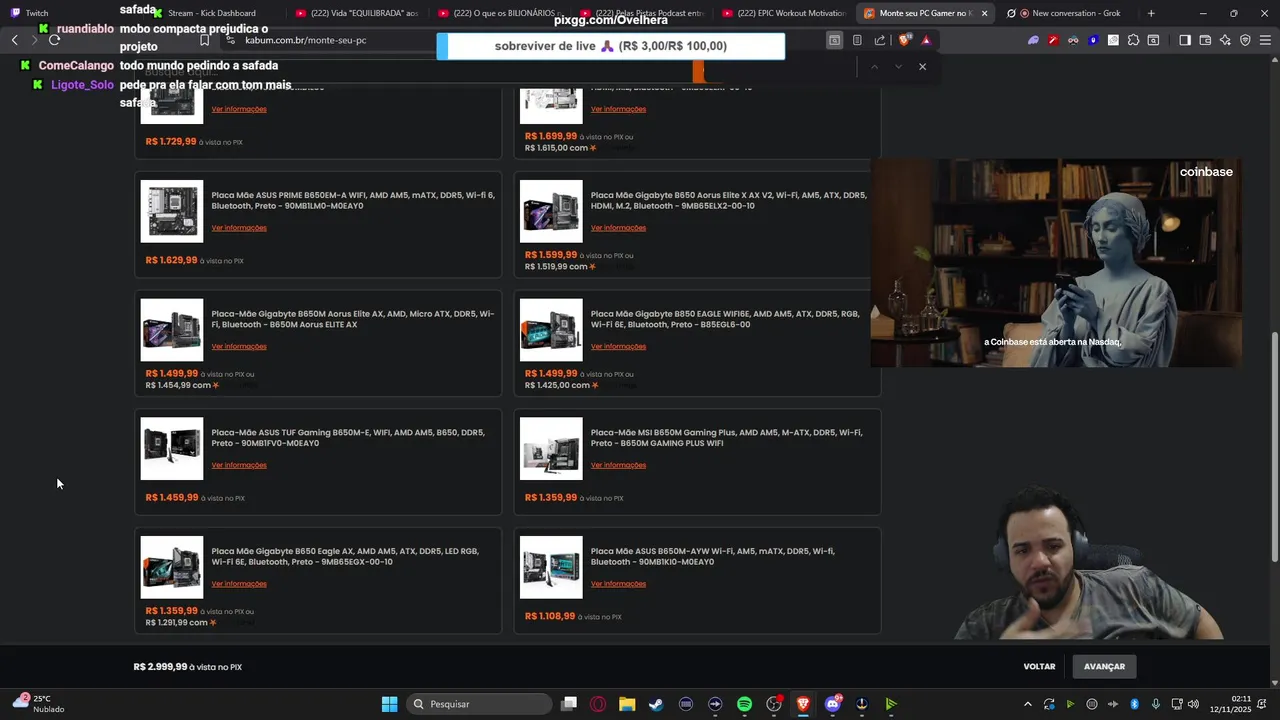Show hidden system tray icons
The width and height of the screenshot is (1280, 720).
(1027, 704)
